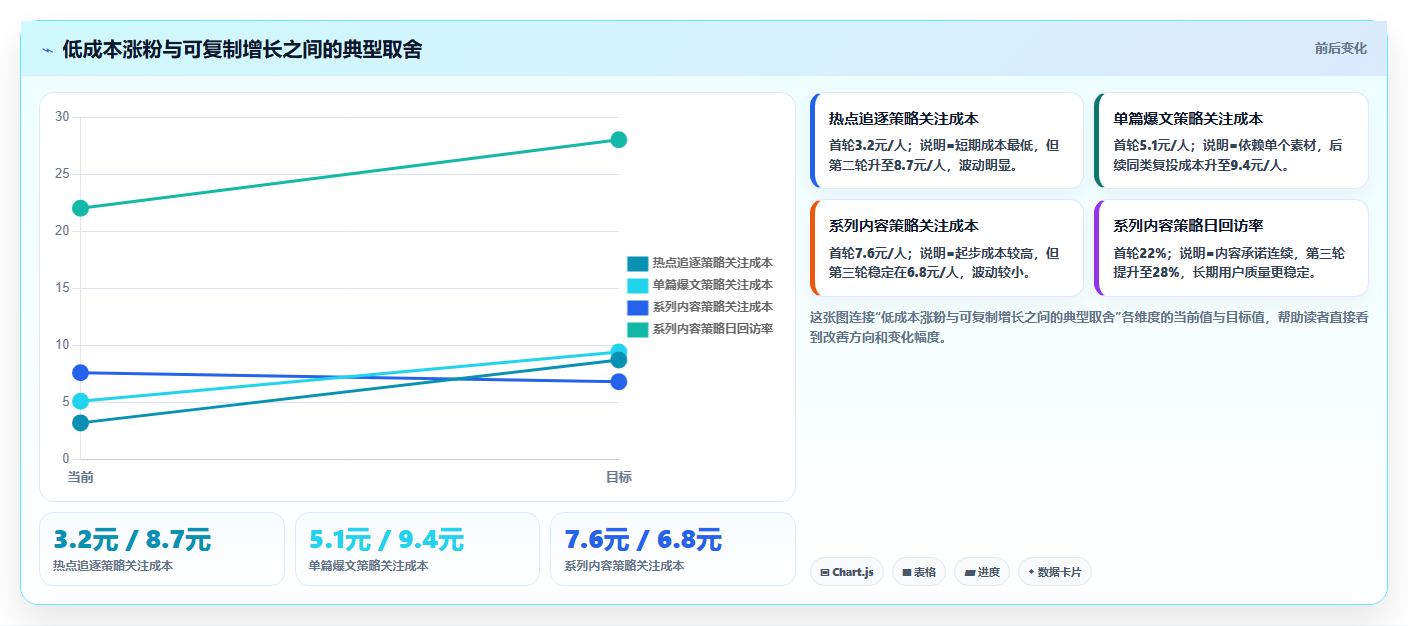Click the green 目标 data point at 28
The image size is (1408, 626).
(618, 140)
